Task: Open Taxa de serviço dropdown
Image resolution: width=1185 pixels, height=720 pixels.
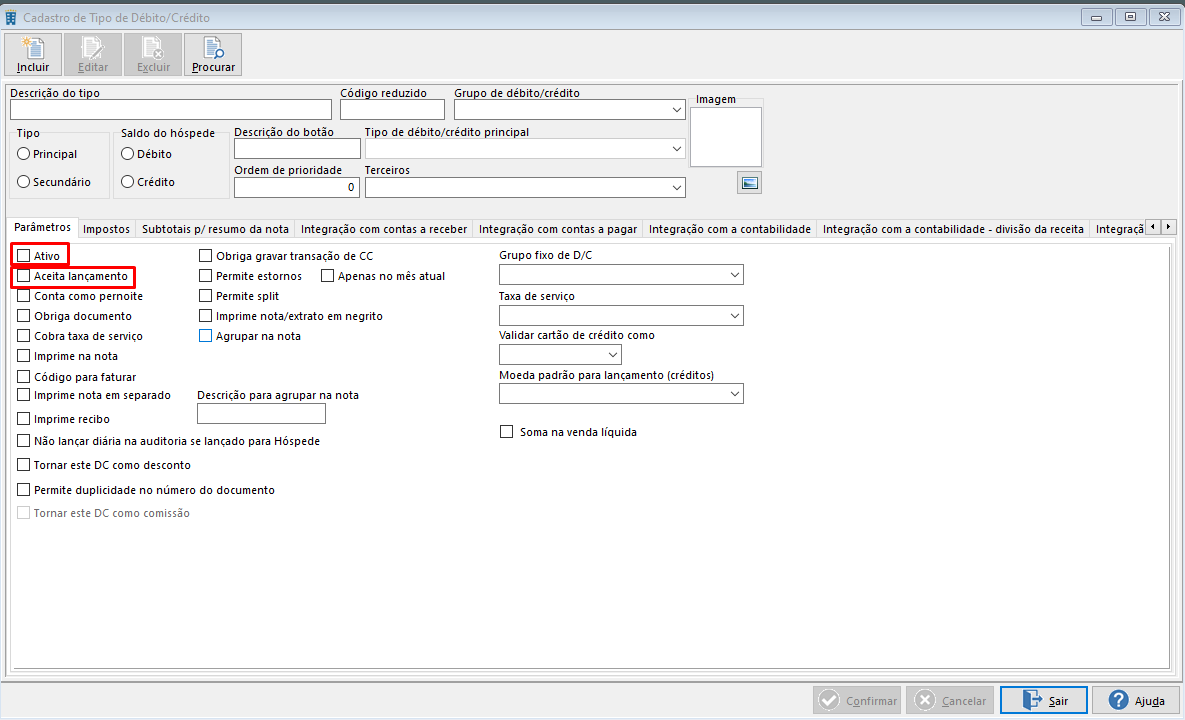Action: click(x=735, y=316)
